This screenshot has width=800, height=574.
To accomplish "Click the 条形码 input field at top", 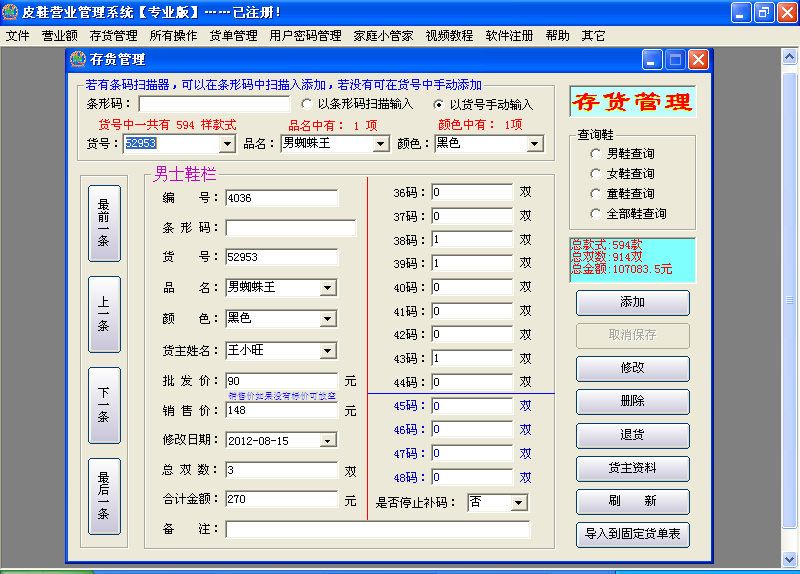I will point(214,104).
